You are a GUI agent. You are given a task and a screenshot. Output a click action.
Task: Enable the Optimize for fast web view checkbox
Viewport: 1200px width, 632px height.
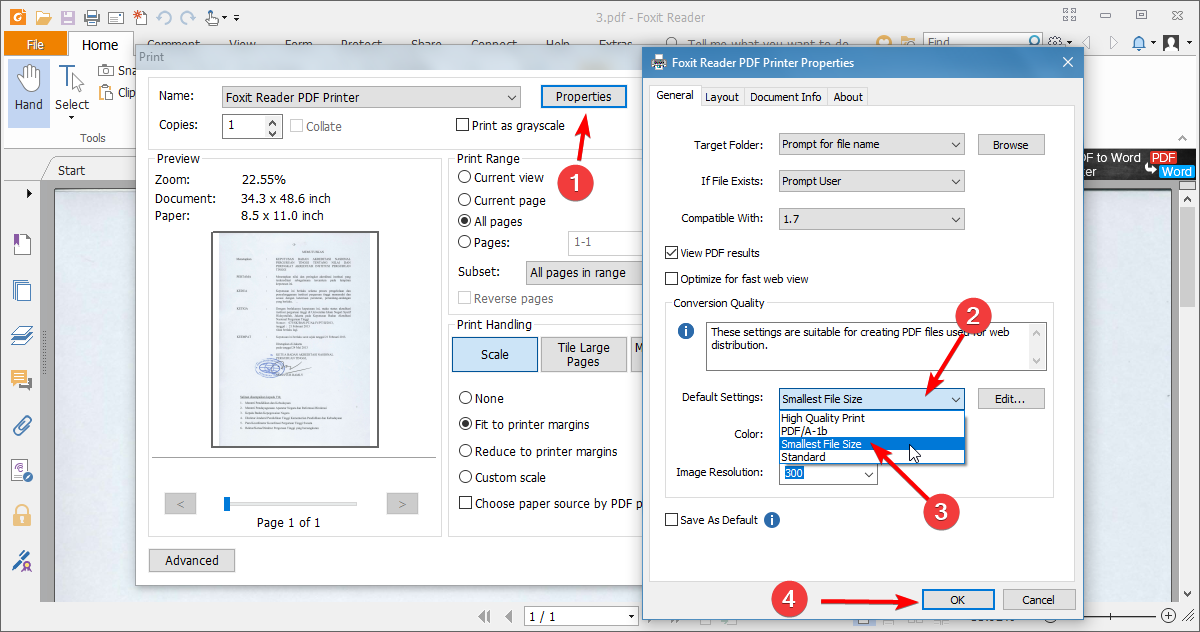672,278
